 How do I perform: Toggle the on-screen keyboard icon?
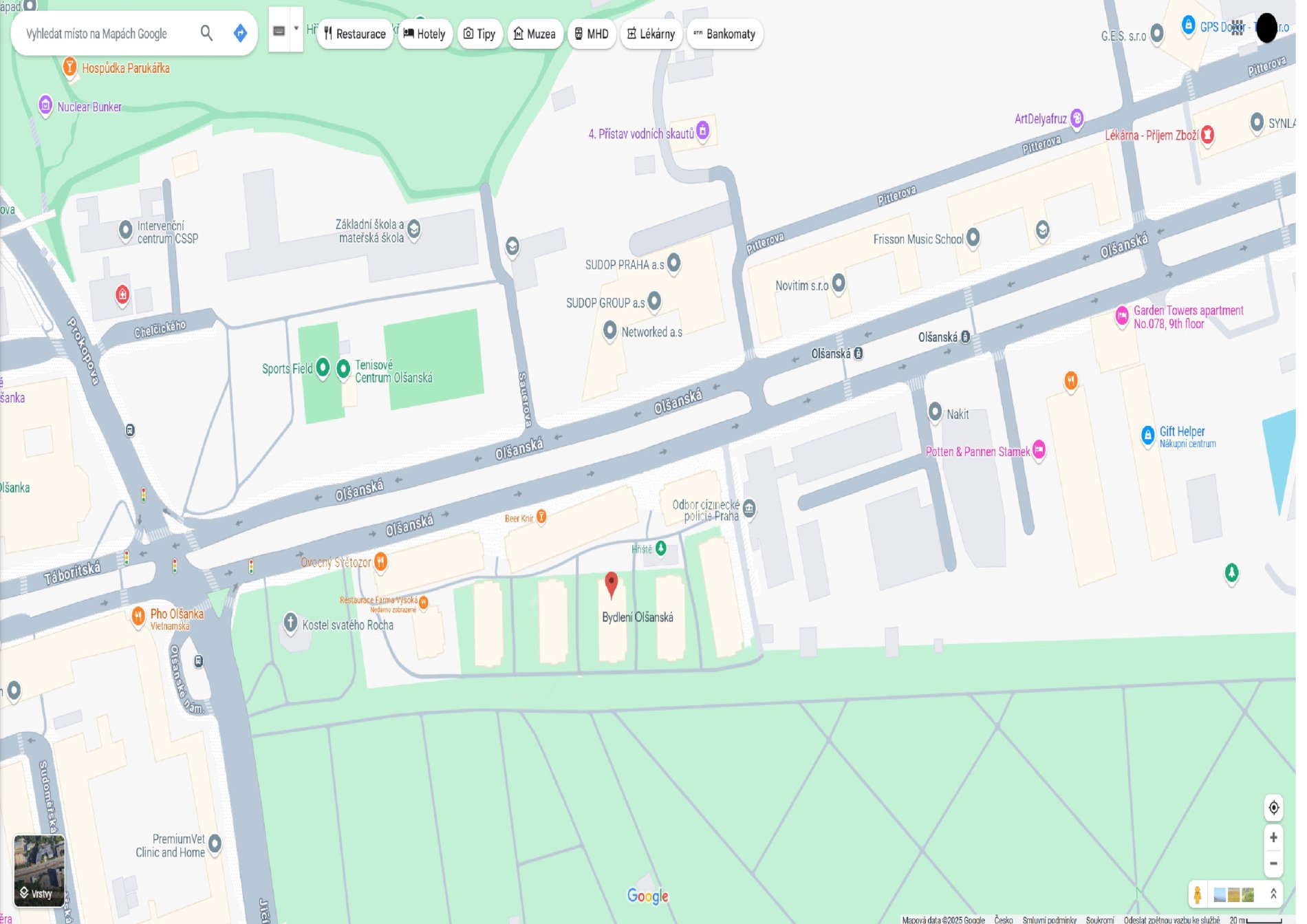[x=279, y=31]
